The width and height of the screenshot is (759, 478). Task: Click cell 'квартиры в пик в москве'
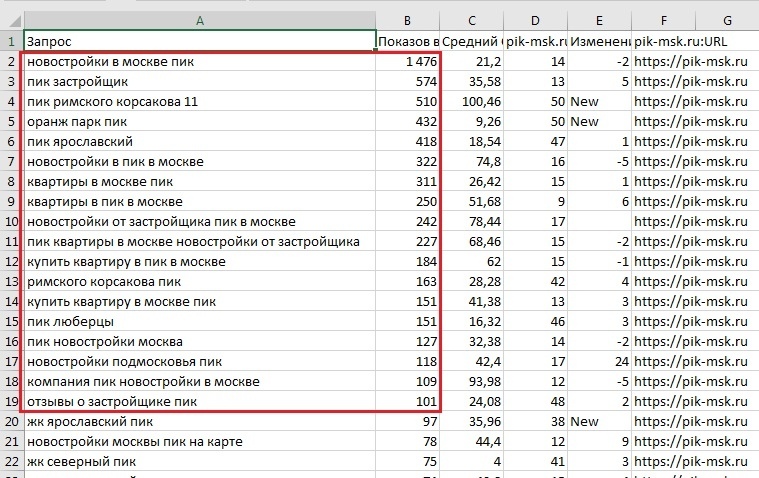pos(200,201)
